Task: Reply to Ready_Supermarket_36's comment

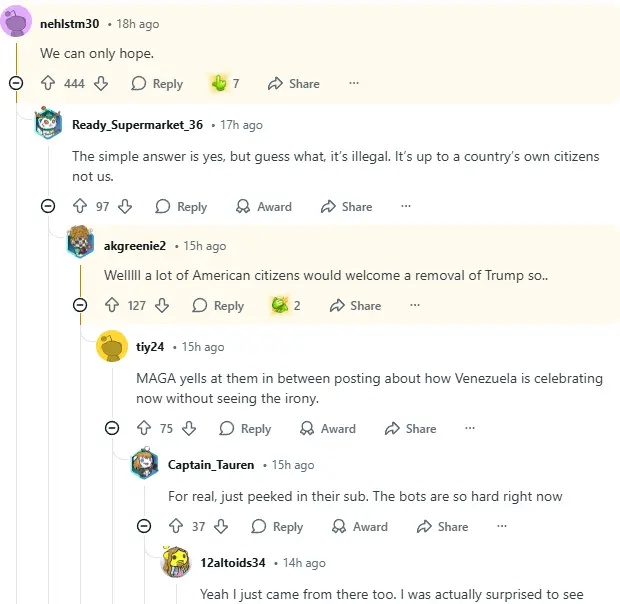Action: (181, 207)
